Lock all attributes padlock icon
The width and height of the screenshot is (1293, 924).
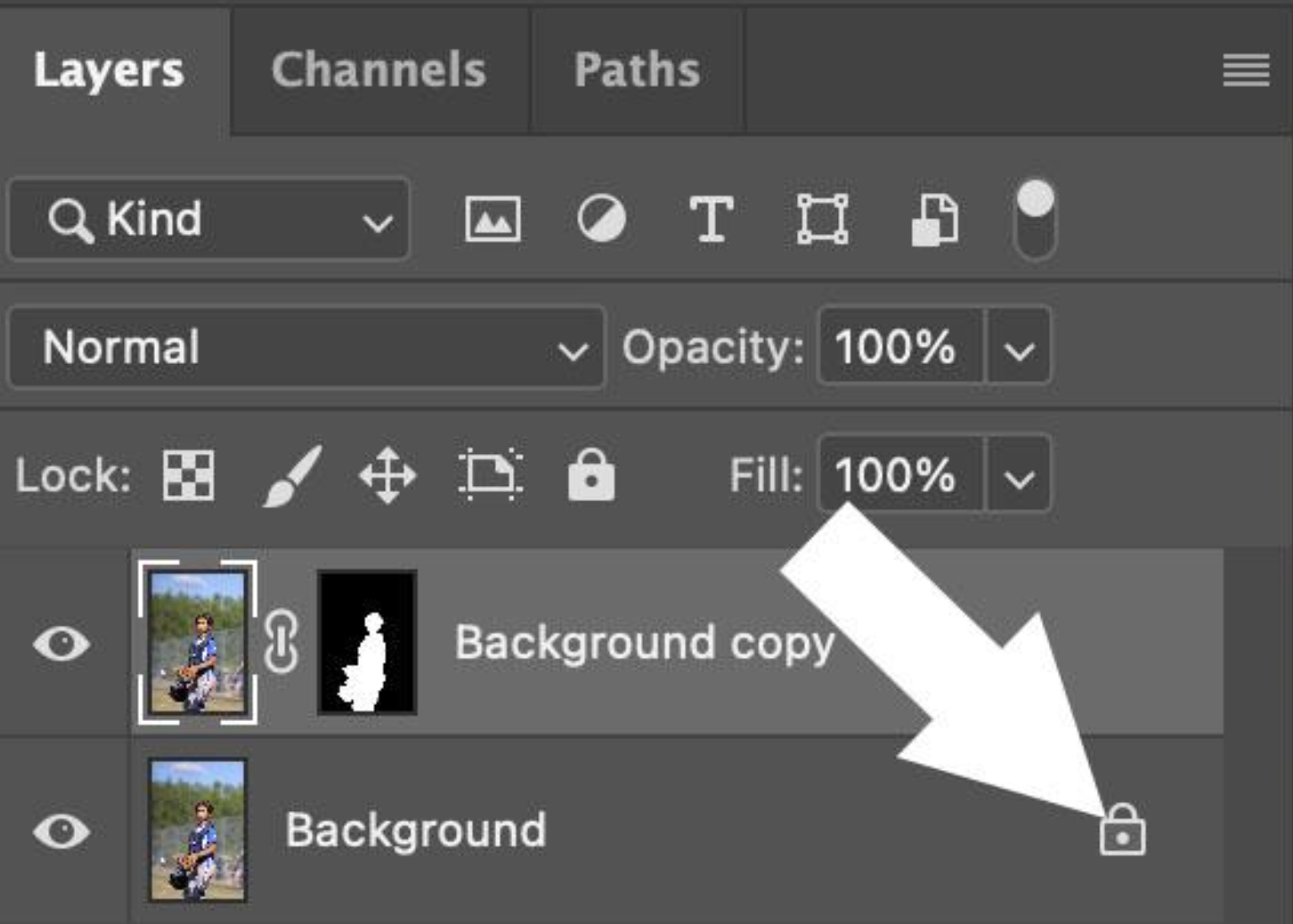(591, 474)
